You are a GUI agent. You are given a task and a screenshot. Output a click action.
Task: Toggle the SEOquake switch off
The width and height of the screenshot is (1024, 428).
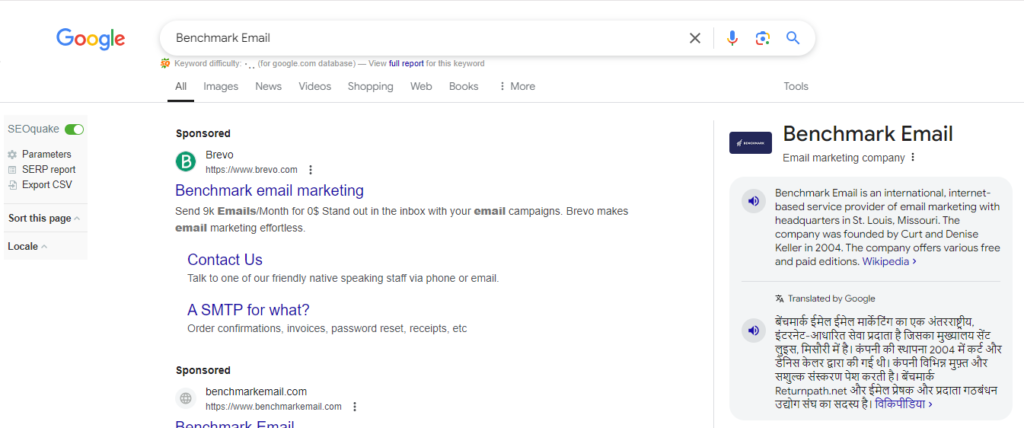pos(74,129)
